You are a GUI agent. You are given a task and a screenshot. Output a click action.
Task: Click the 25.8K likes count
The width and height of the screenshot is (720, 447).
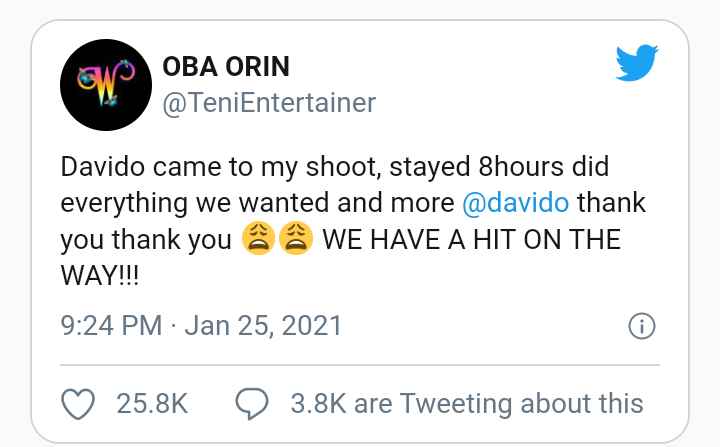[x=152, y=403]
